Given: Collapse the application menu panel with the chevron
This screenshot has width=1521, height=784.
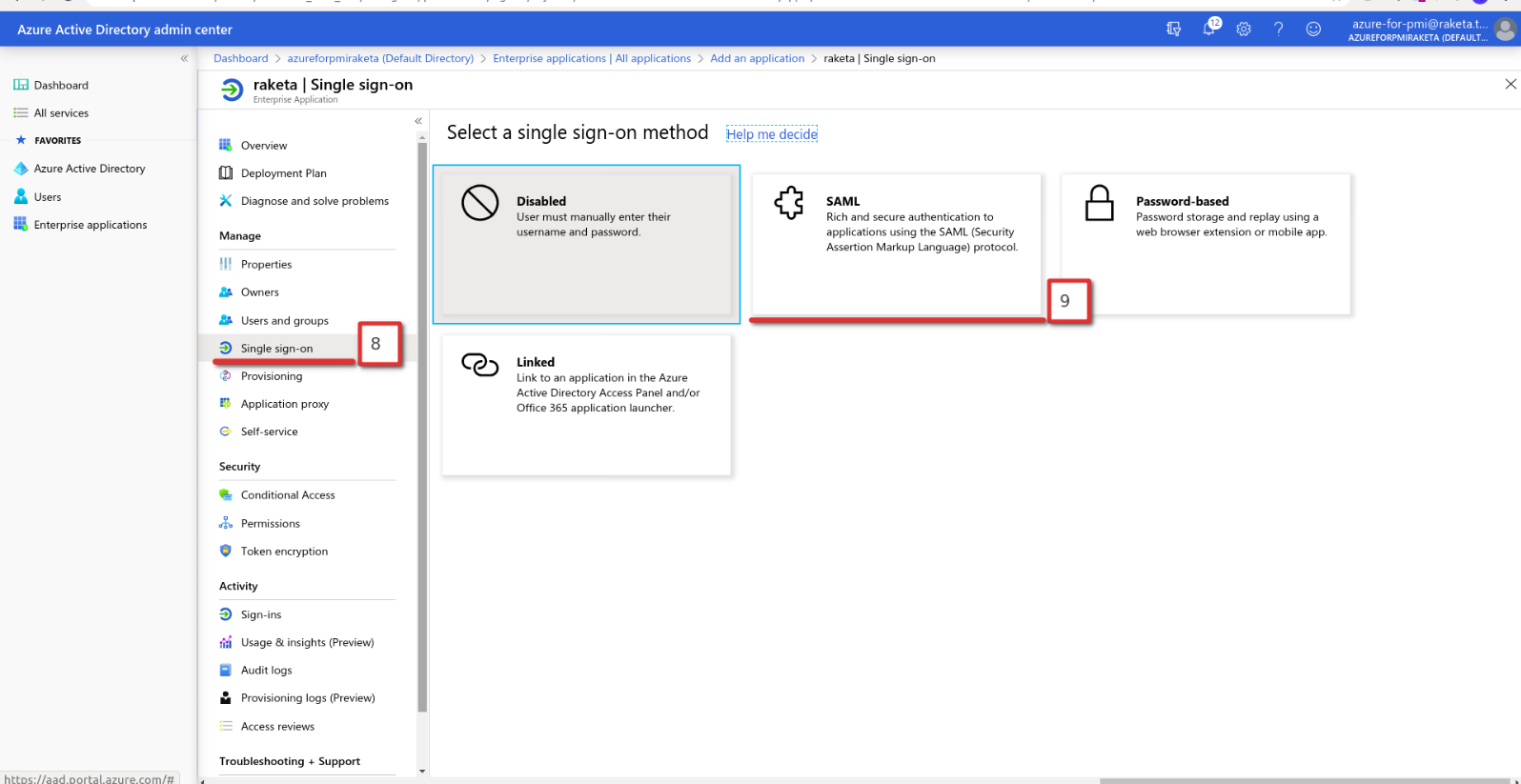Looking at the screenshot, I should tap(418, 121).
